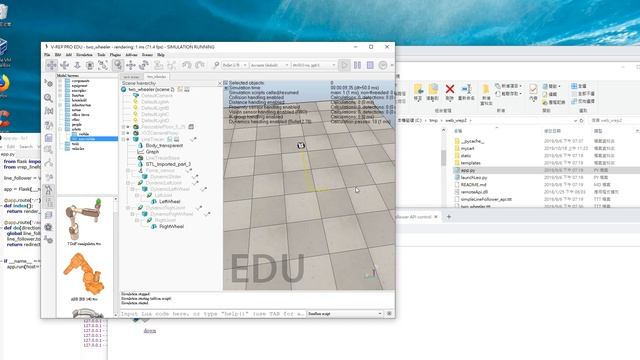640x360 pixels.
Task: Switch to the two_wheeler scene tab
Action: coord(157,77)
